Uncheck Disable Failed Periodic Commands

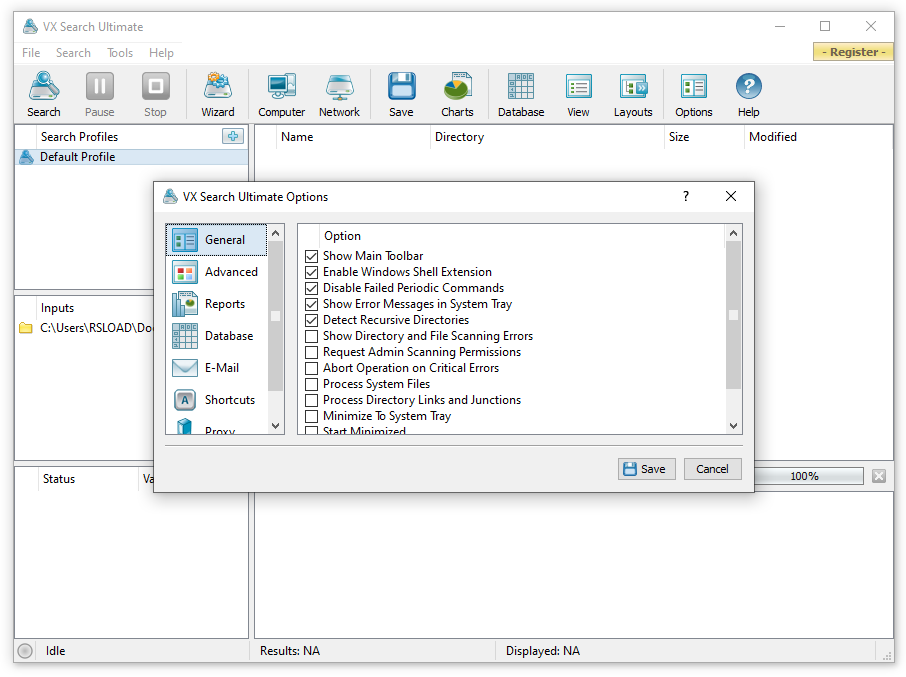coord(311,288)
